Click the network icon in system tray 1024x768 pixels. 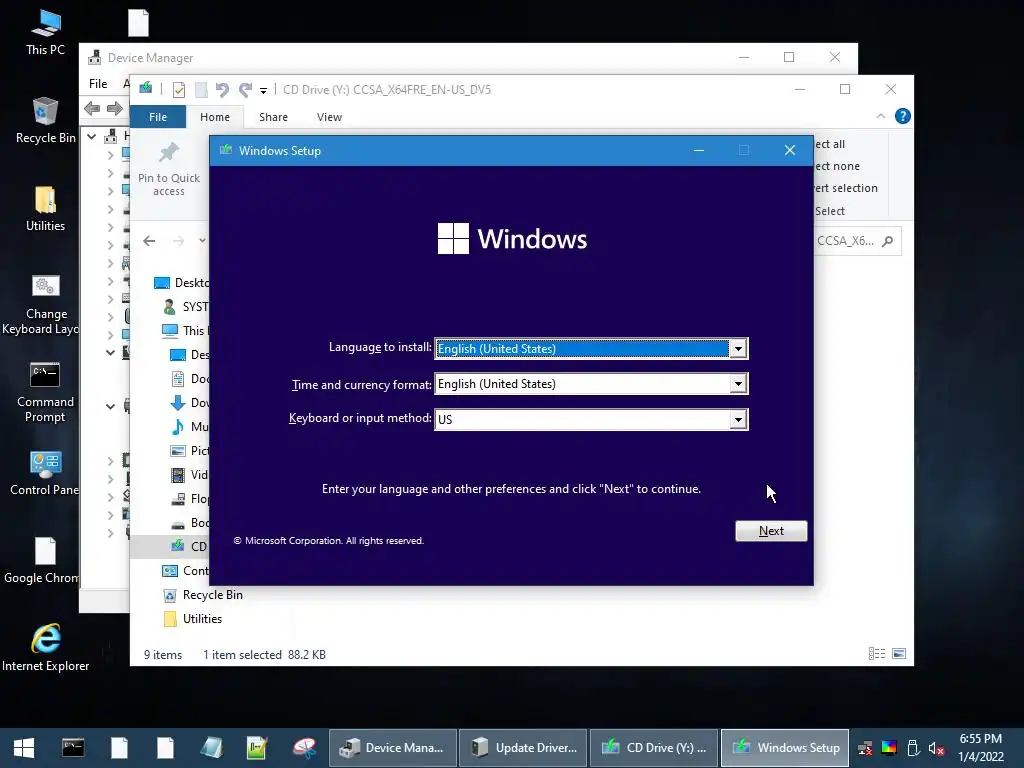tap(865, 748)
